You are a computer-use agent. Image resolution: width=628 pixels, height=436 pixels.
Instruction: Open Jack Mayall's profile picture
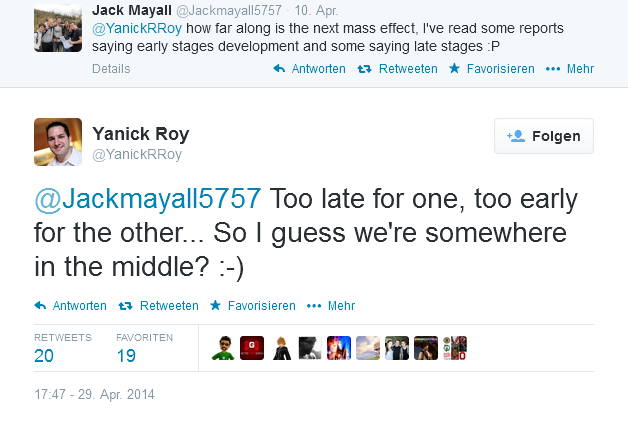tap(58, 28)
